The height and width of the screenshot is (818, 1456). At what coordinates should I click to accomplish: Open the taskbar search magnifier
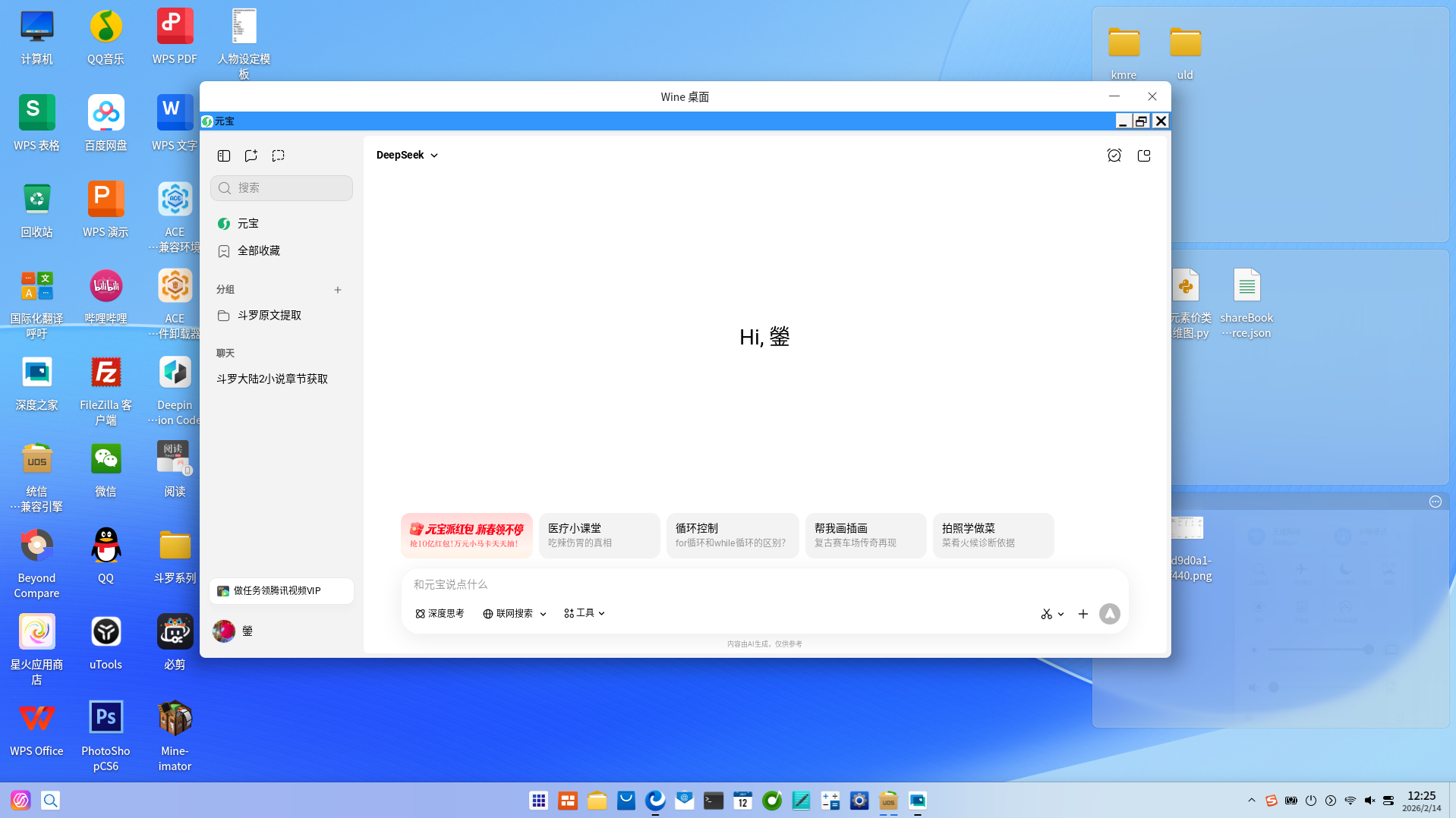[x=50, y=801]
